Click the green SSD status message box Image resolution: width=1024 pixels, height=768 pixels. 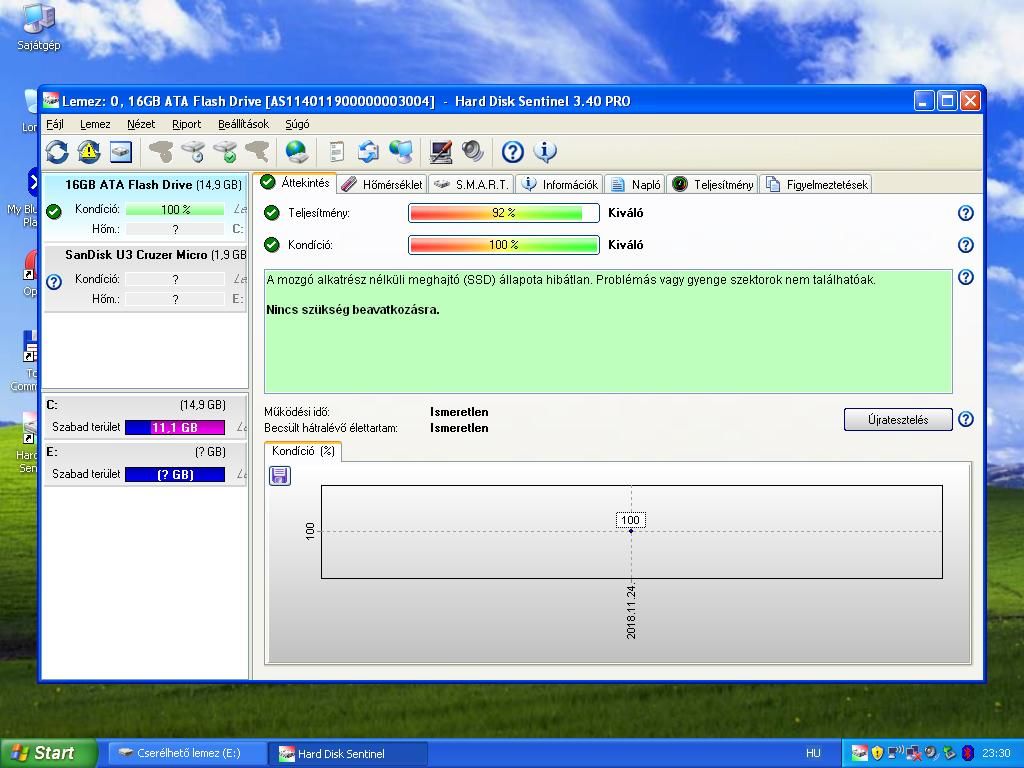tap(608, 331)
